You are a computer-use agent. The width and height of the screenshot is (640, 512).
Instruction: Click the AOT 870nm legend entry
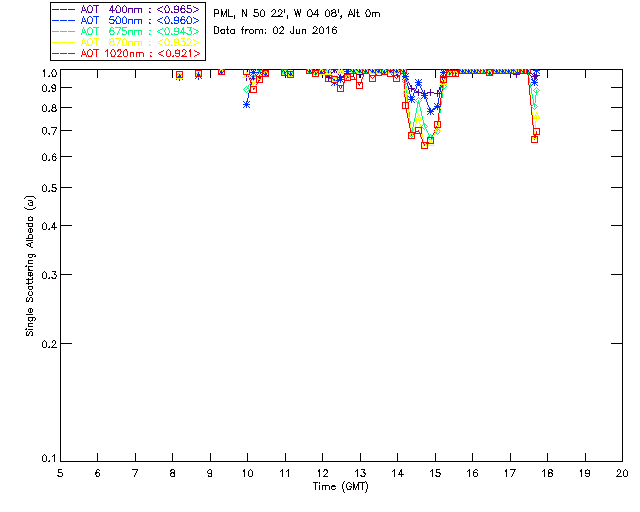click(127, 42)
